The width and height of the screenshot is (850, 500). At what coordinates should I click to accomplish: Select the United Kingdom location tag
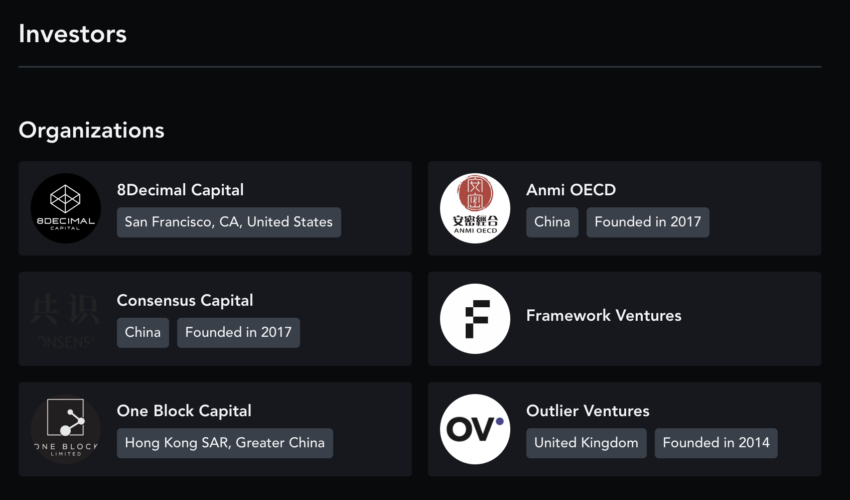586,443
